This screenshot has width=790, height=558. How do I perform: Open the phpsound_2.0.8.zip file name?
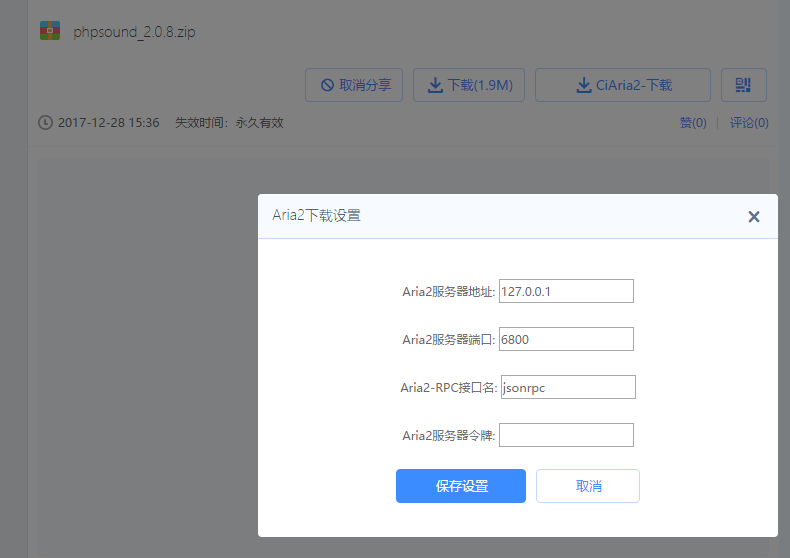[x=134, y=32]
